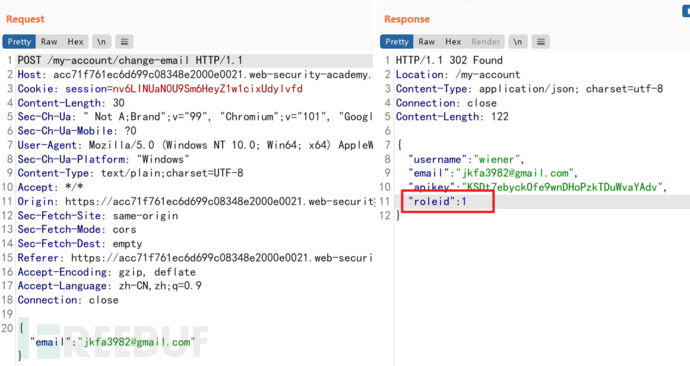Switch Request view to Hex

tap(75, 42)
